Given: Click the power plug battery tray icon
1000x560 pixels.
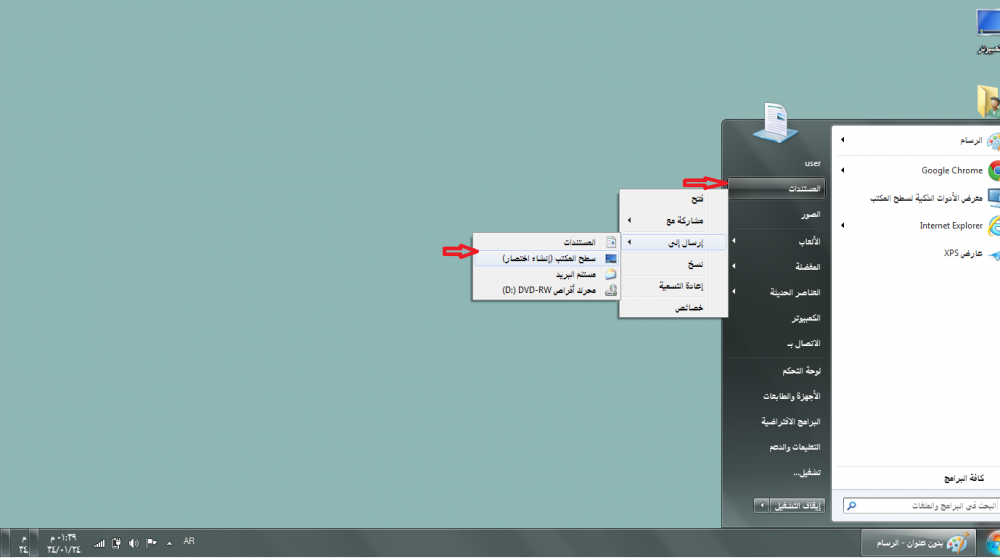Looking at the screenshot, I should click(116, 543).
